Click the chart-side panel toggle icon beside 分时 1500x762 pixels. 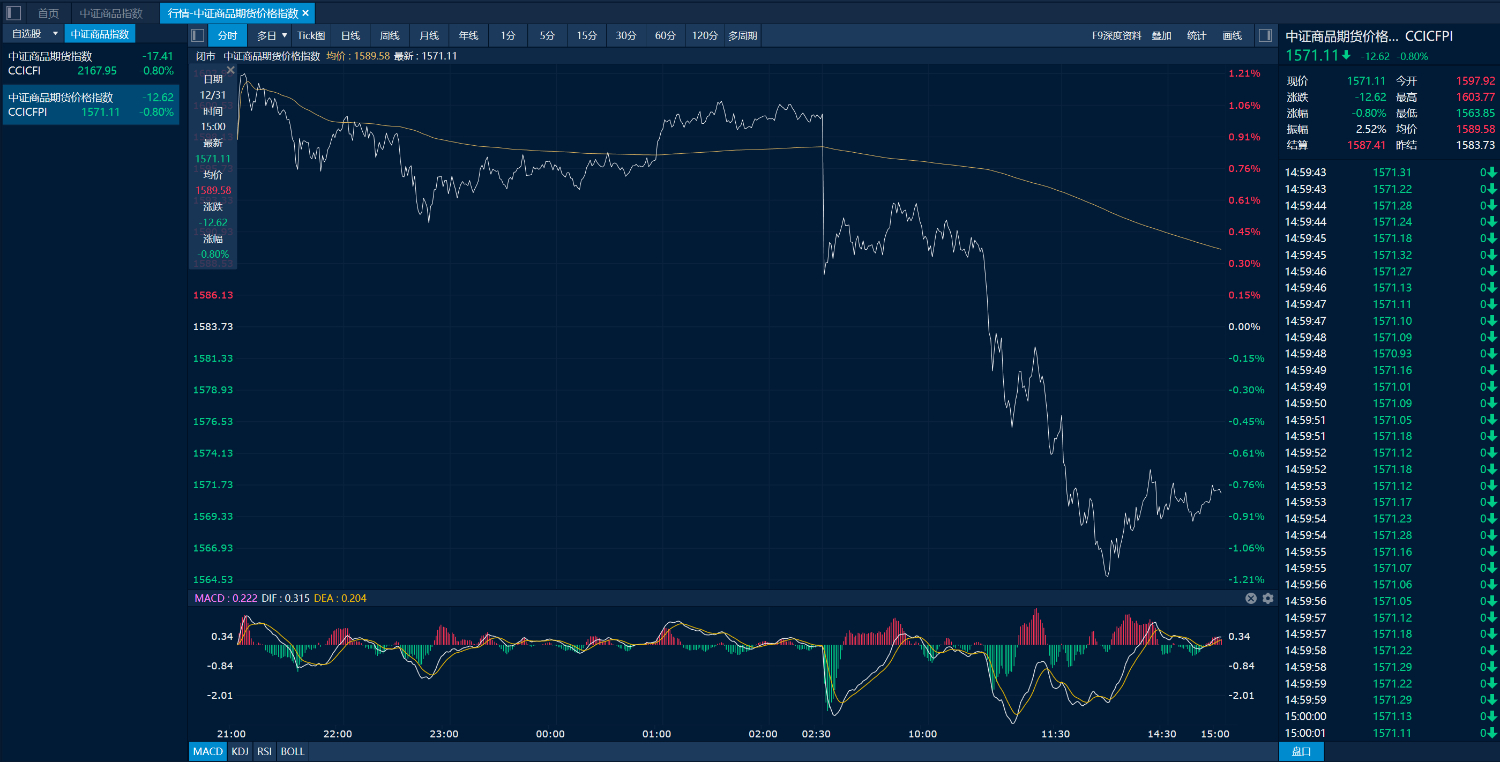[198, 35]
